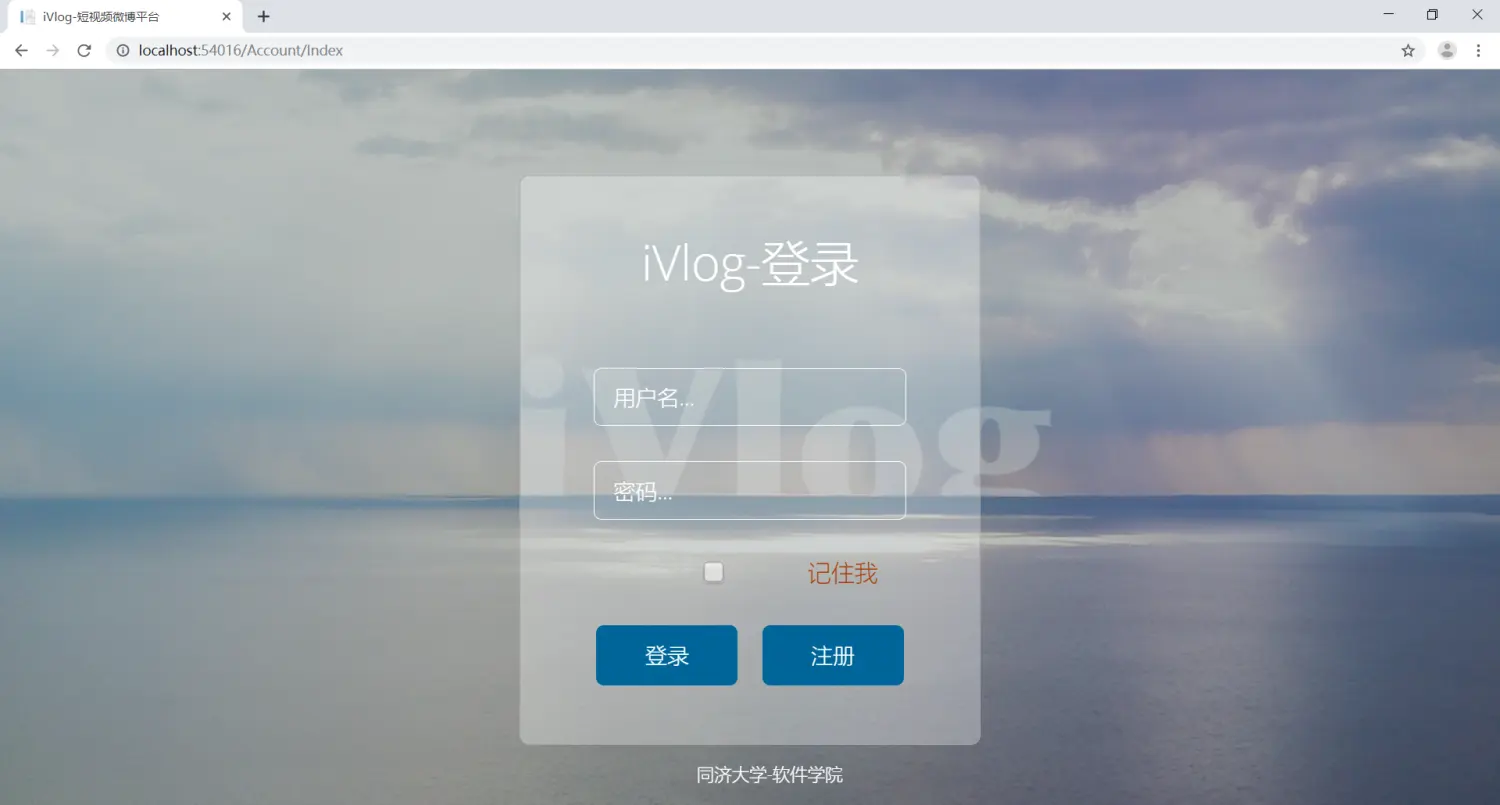This screenshot has width=1500, height=805.
Task: Click the 注册 register button
Action: click(833, 655)
